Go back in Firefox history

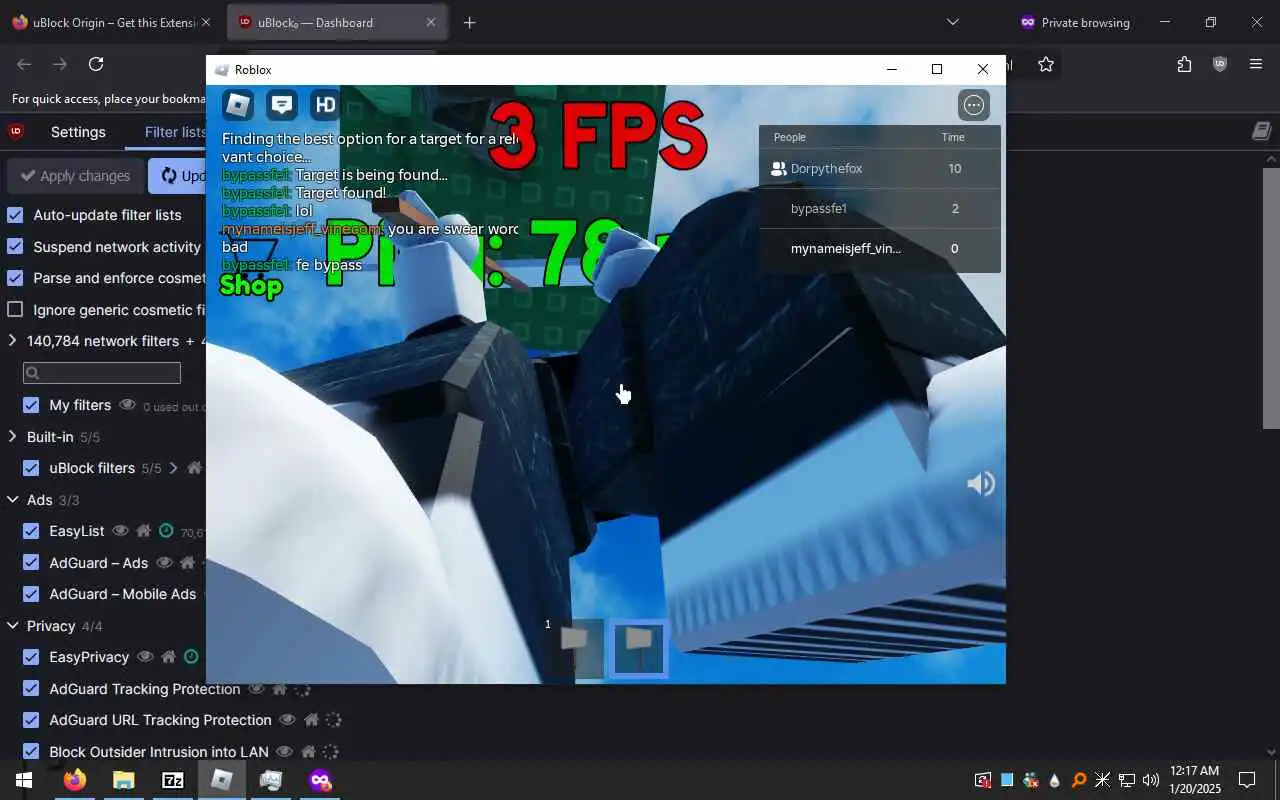pos(24,64)
